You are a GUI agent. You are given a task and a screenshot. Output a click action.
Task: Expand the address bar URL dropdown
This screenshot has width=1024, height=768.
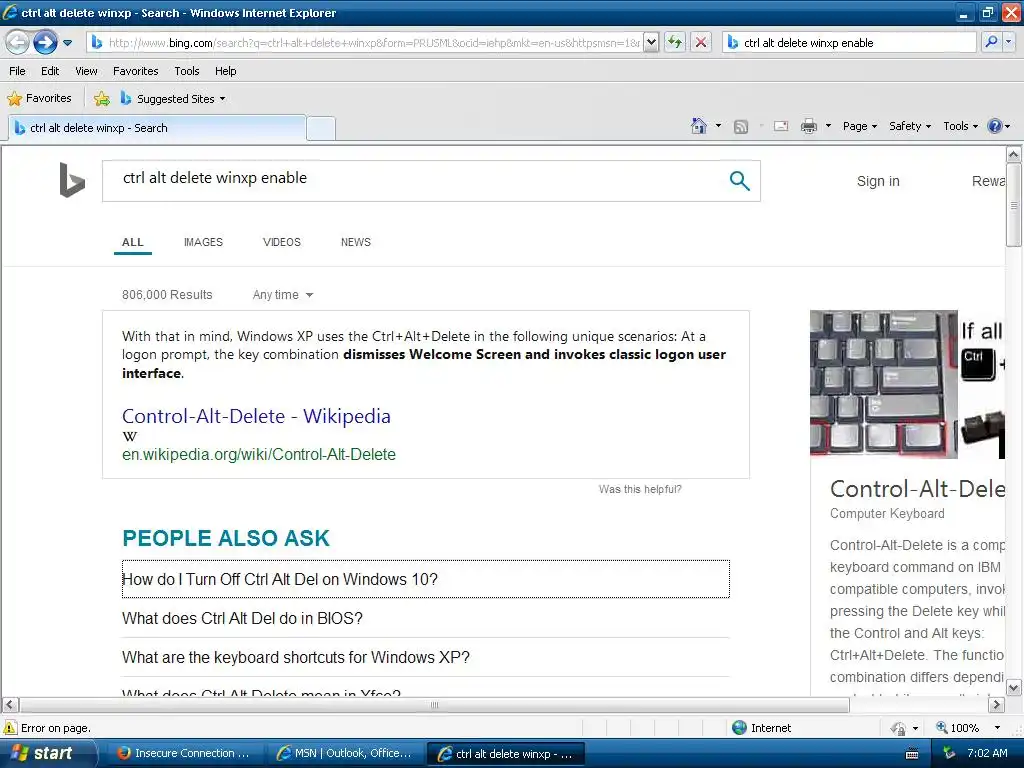tap(651, 42)
